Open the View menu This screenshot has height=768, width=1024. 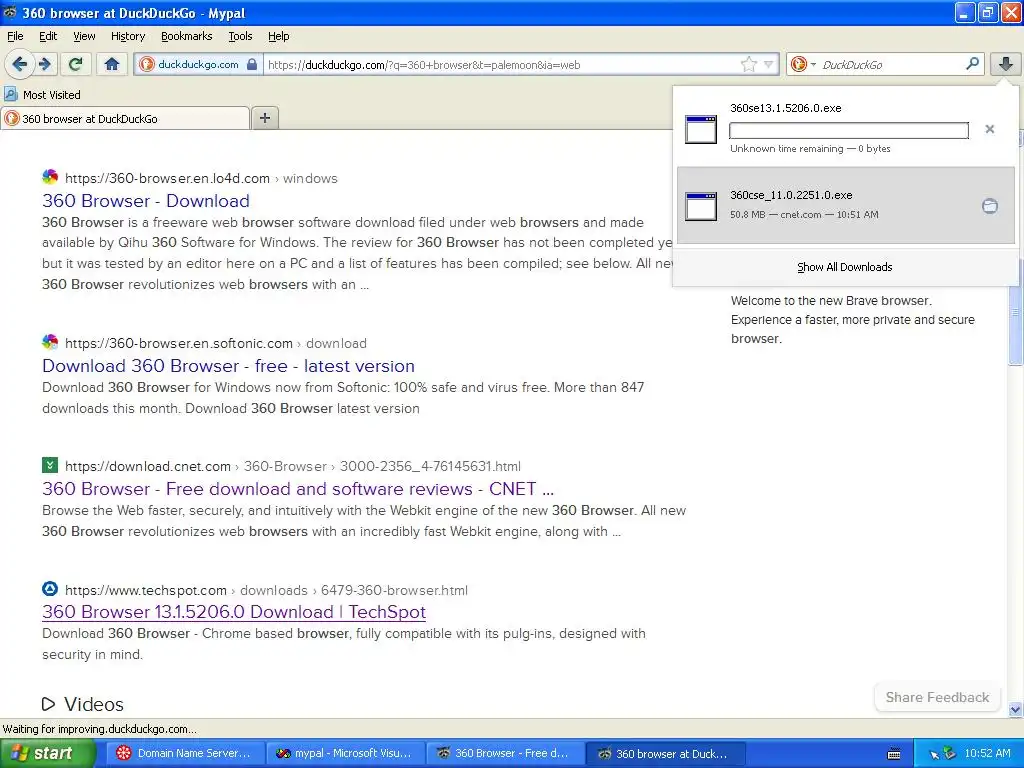click(x=84, y=36)
